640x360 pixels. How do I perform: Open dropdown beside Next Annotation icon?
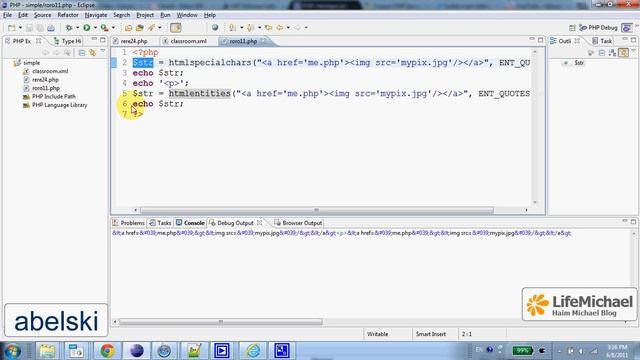(241, 28)
